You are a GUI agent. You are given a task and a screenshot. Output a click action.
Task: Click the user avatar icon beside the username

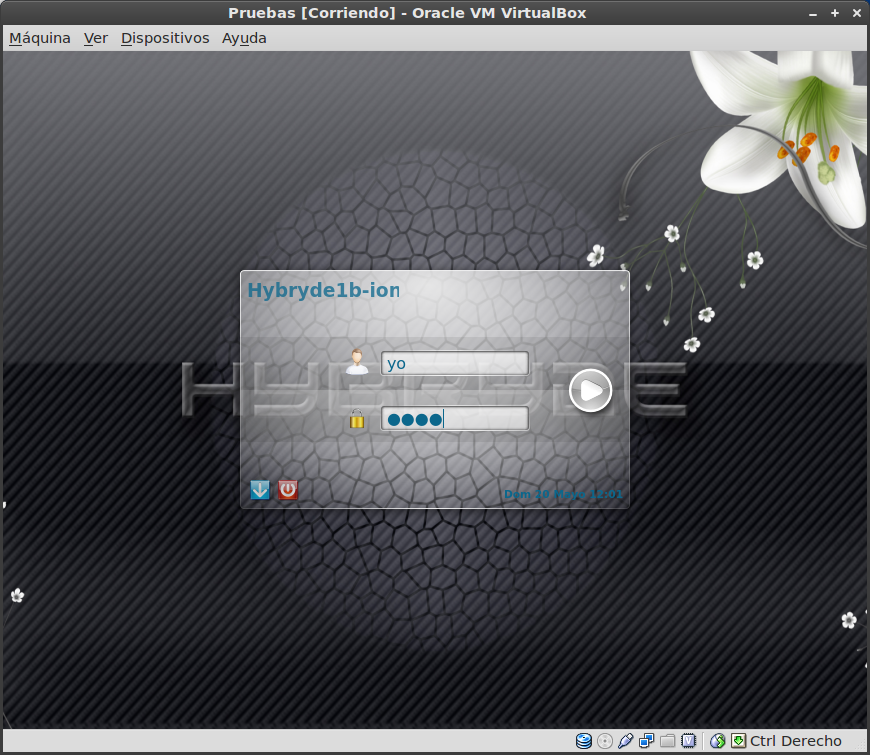tap(357, 361)
